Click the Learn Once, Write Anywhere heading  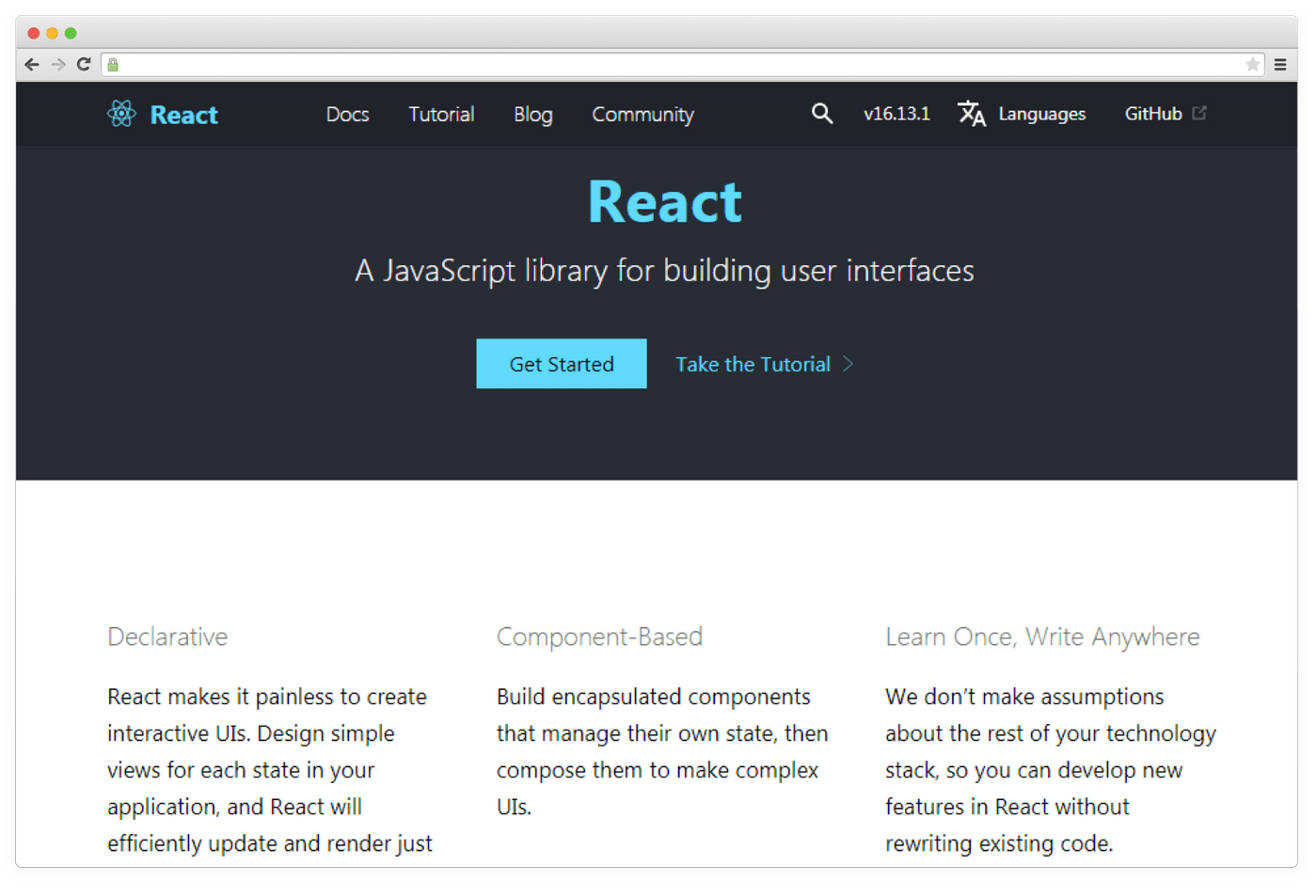[x=1042, y=637]
